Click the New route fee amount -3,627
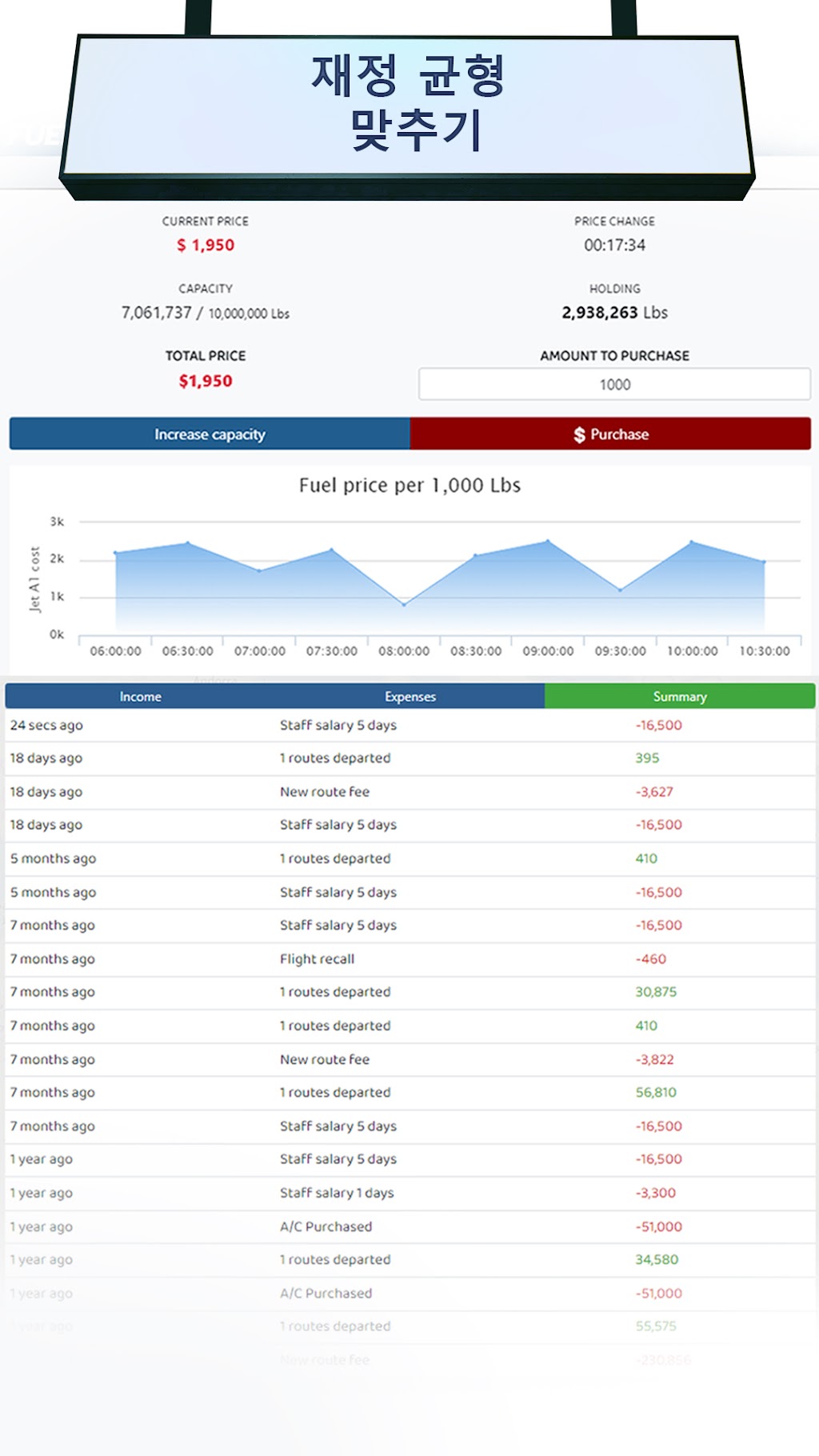Screen dimensions: 819x1456 click(x=654, y=792)
